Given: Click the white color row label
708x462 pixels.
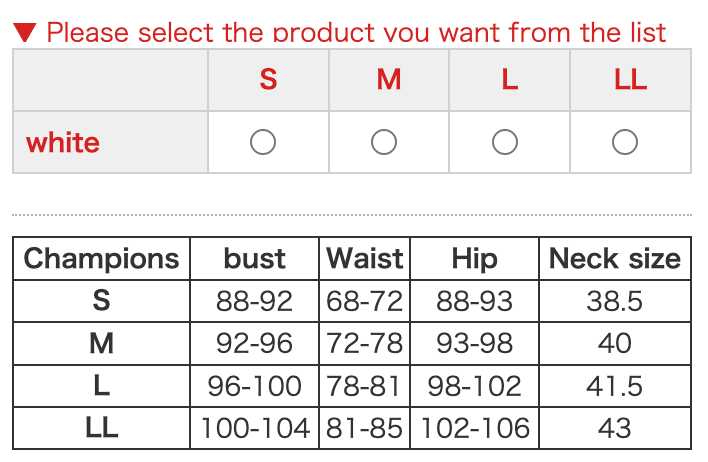Looking at the screenshot, I should (x=63, y=142).
